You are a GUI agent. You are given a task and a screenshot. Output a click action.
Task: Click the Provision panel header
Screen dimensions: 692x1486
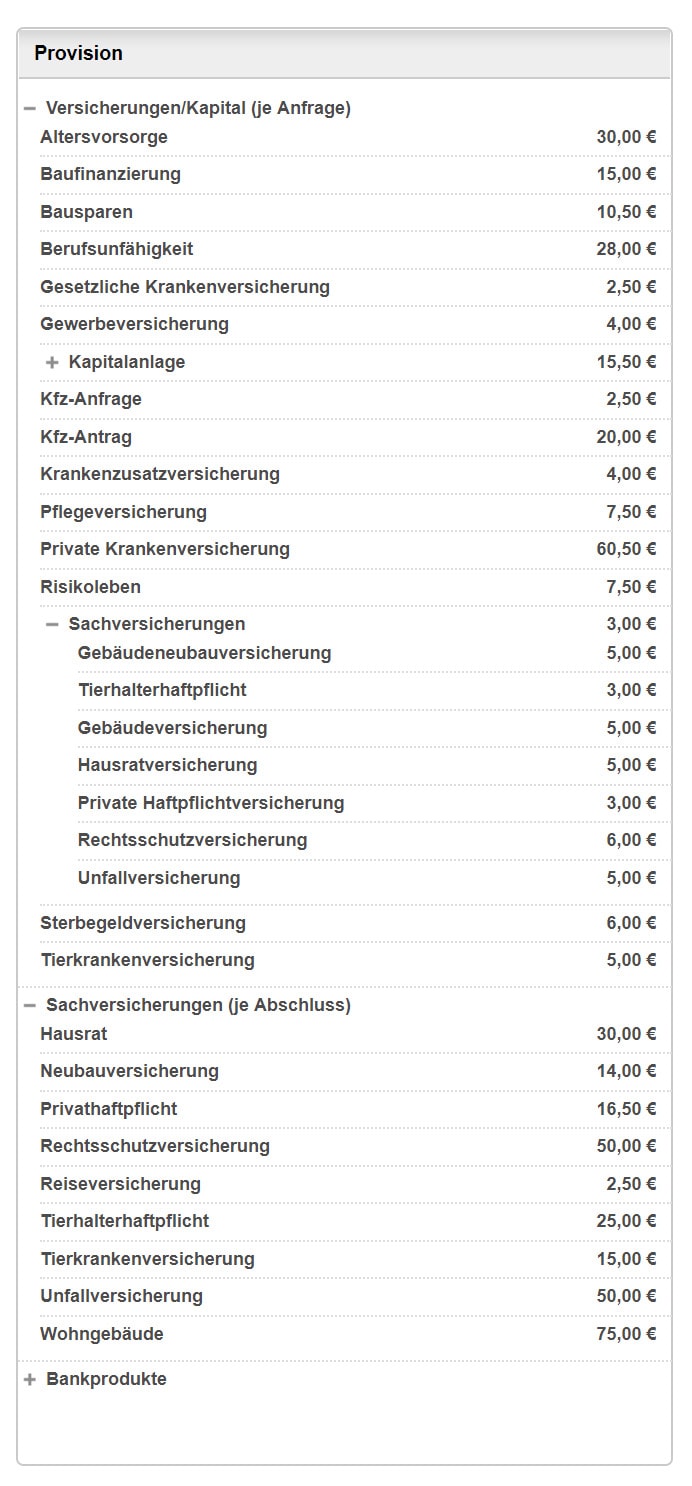tap(79, 53)
